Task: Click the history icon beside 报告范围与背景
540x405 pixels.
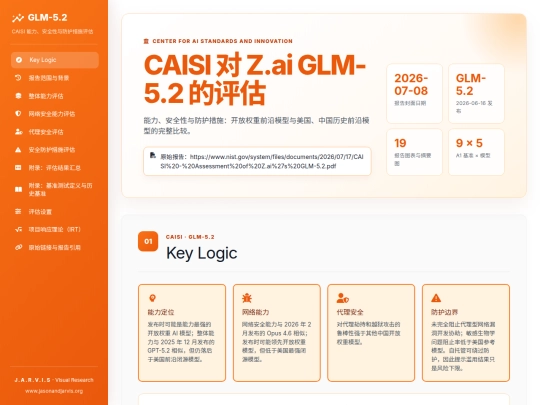Action: [18, 78]
